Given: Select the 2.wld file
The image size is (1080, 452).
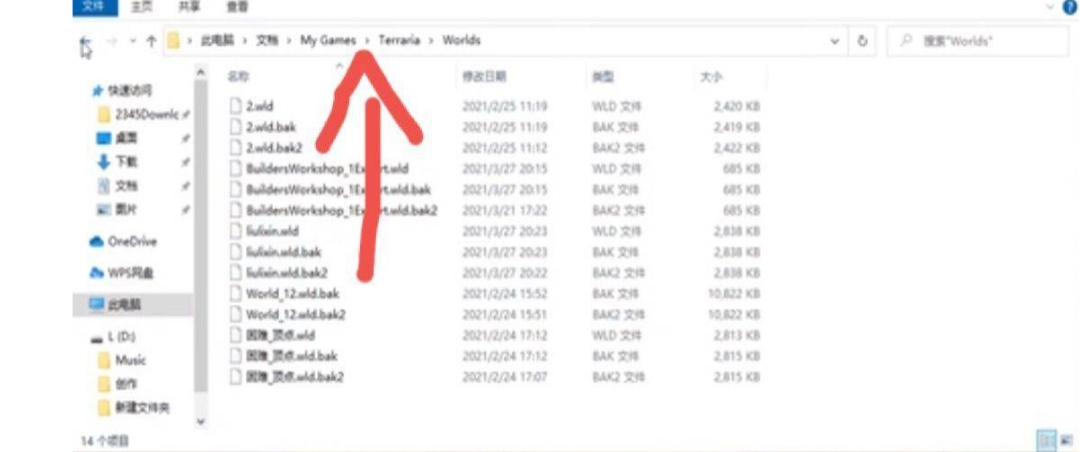Looking at the screenshot, I should (259, 105).
